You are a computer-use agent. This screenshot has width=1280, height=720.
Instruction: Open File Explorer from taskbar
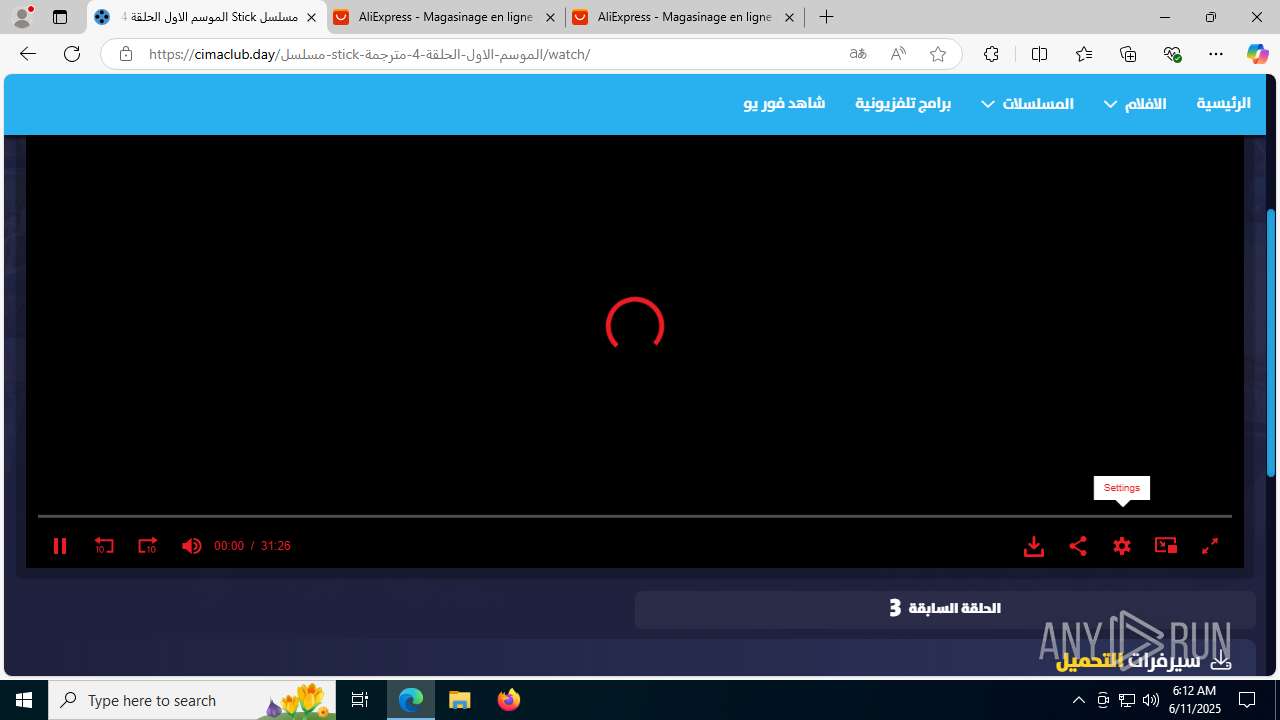pos(459,700)
